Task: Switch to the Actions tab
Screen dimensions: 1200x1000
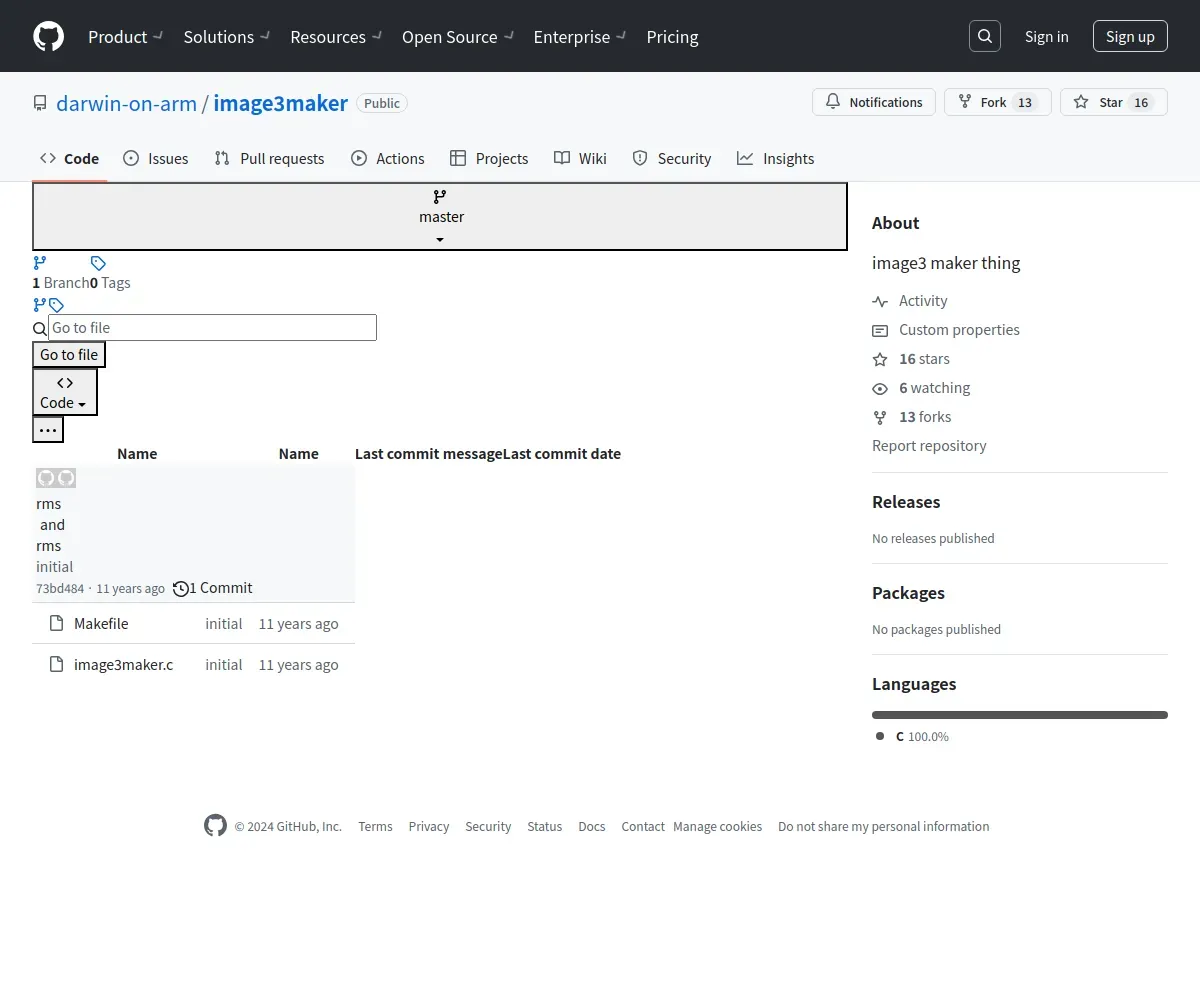Action: [x=388, y=158]
